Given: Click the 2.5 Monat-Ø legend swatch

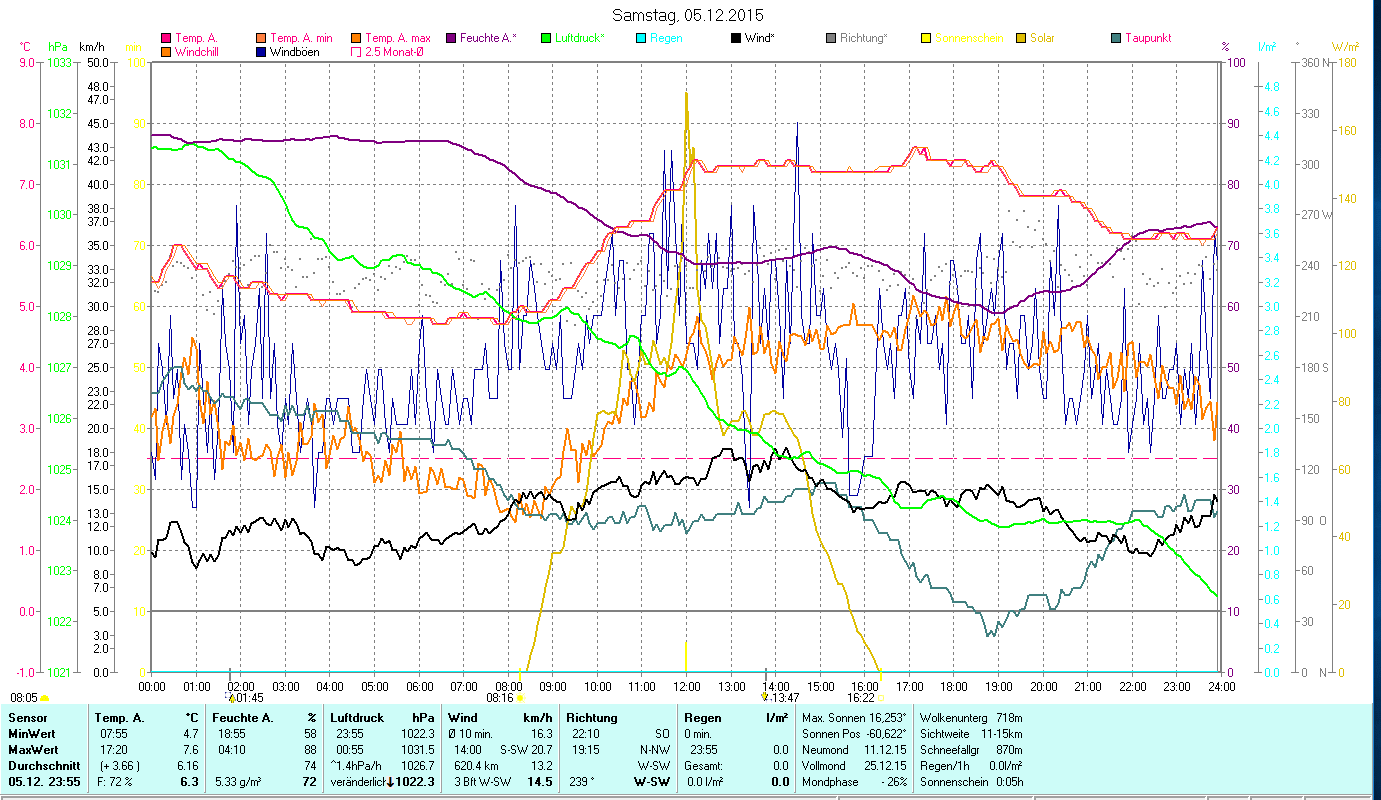Looking at the screenshot, I should tap(358, 51).
